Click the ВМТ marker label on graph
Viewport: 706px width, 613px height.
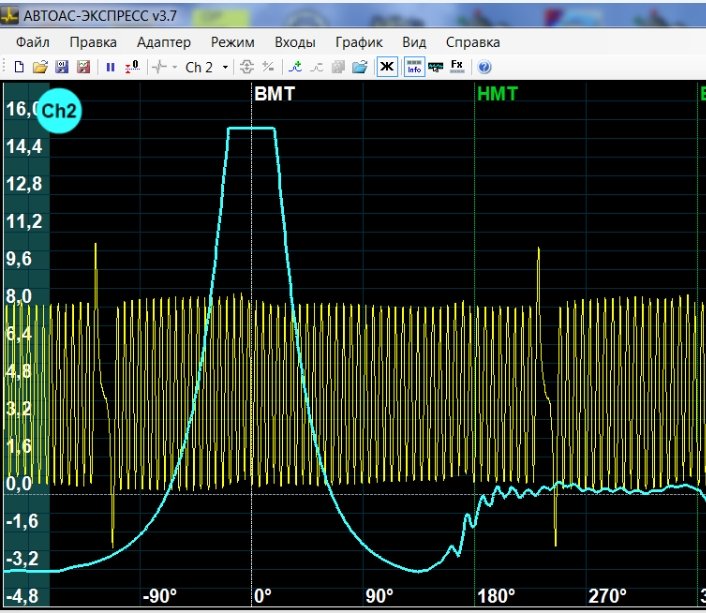pos(275,95)
